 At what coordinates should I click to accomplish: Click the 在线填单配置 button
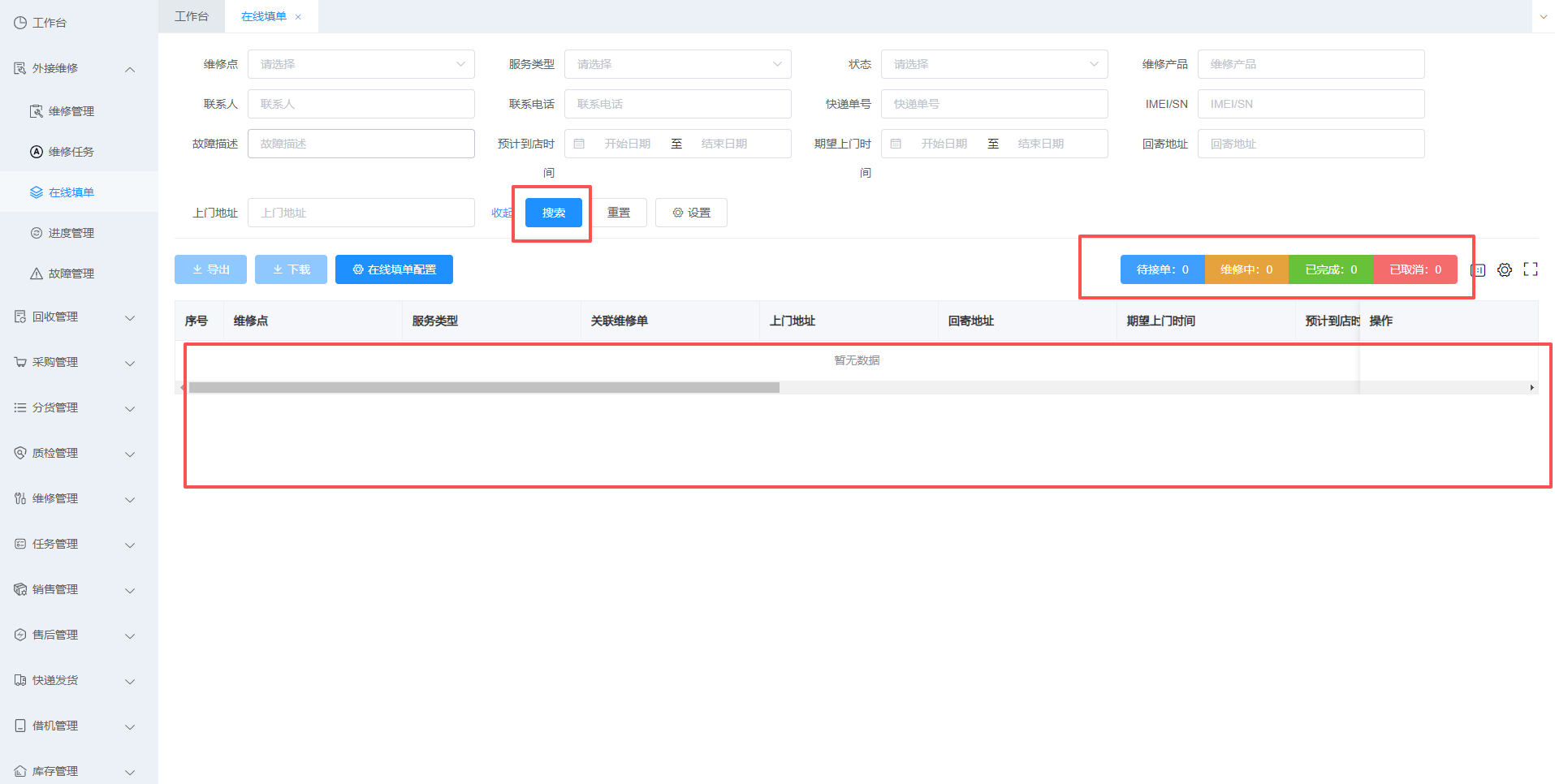[x=394, y=269]
